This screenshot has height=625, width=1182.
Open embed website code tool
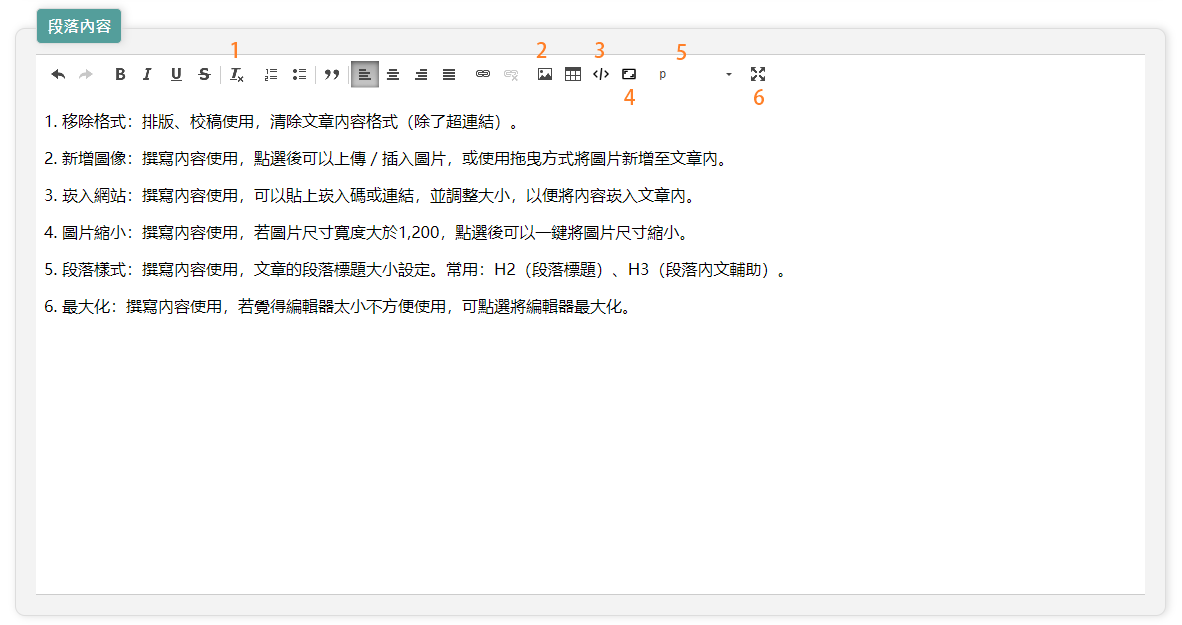601,74
